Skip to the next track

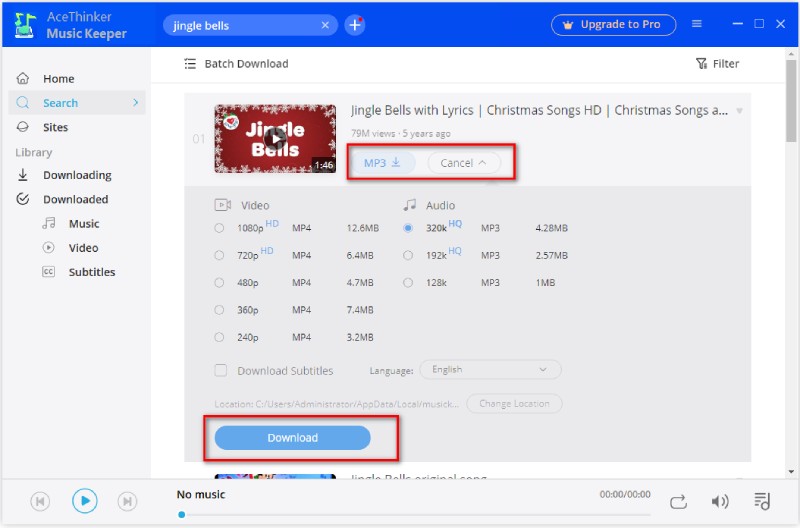pos(127,501)
